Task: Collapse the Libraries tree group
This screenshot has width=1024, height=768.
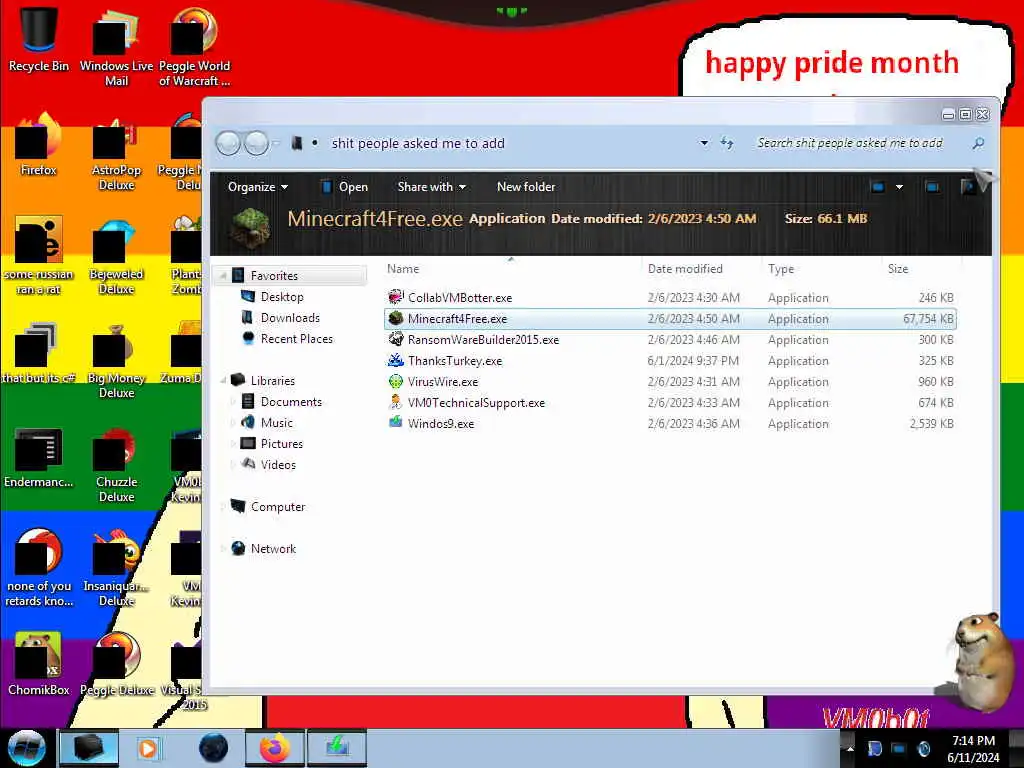Action: pyautogui.click(x=223, y=380)
